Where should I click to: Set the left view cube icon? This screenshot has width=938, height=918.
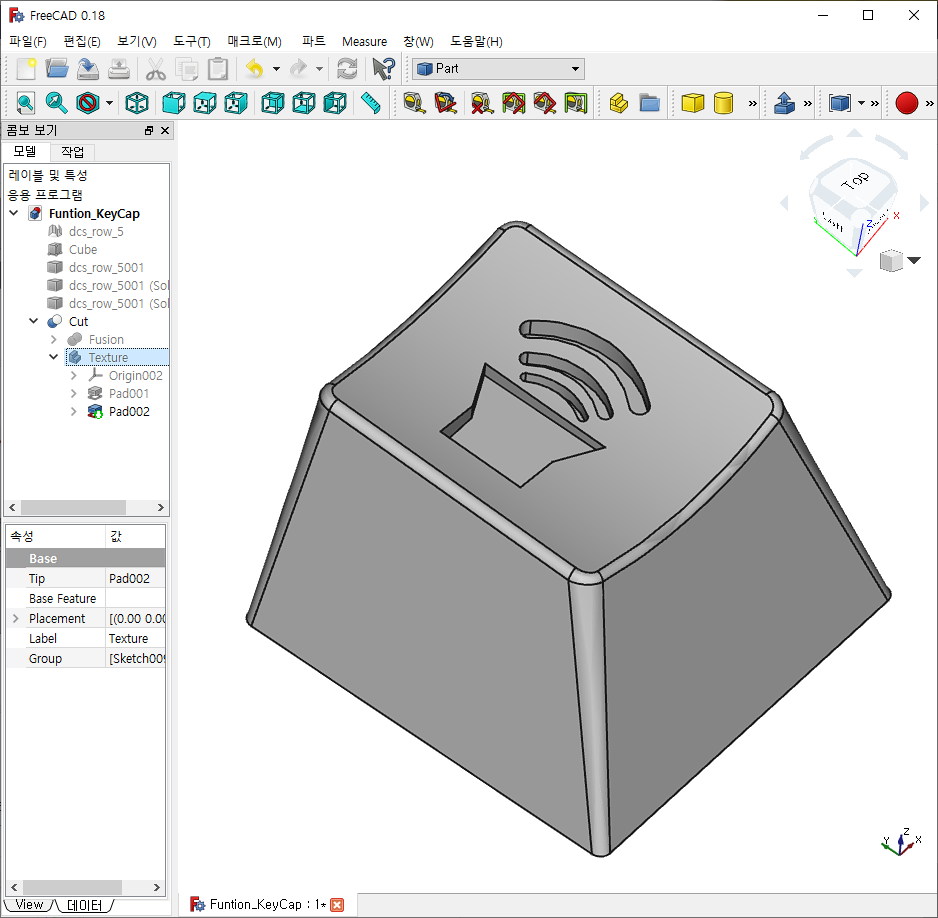pos(335,103)
